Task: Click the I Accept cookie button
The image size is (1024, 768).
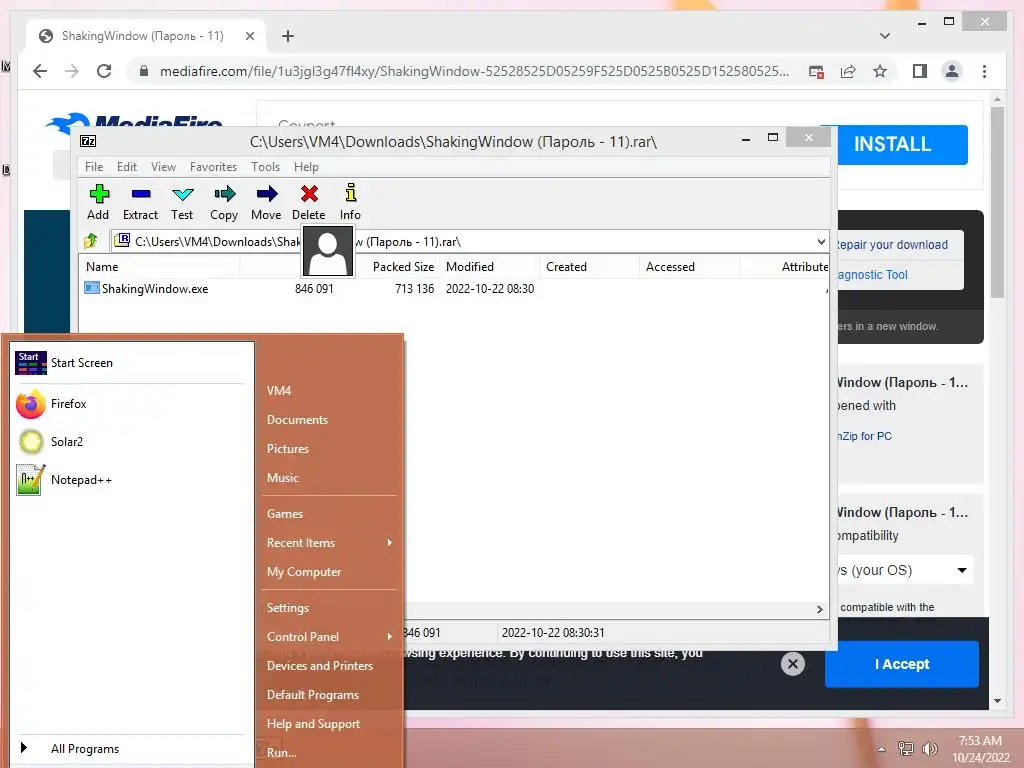Action: click(902, 664)
